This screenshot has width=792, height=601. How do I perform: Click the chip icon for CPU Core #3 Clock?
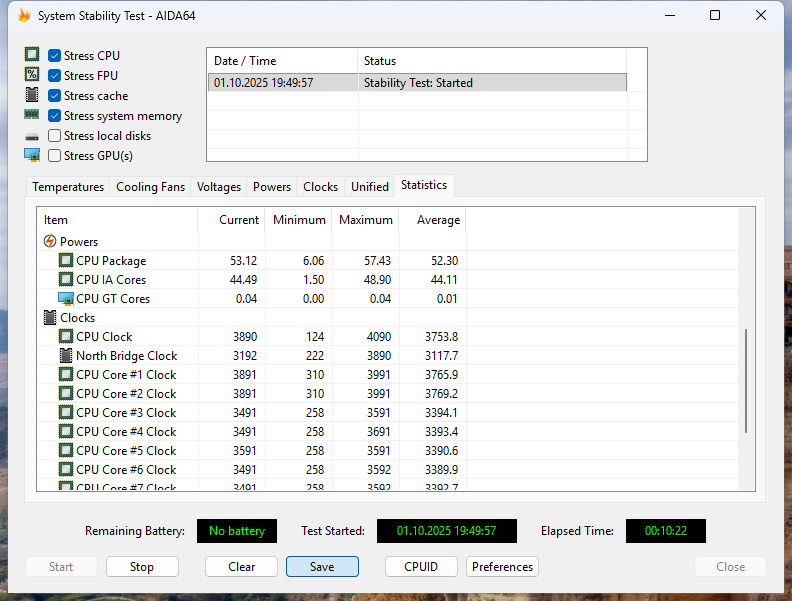click(66, 412)
